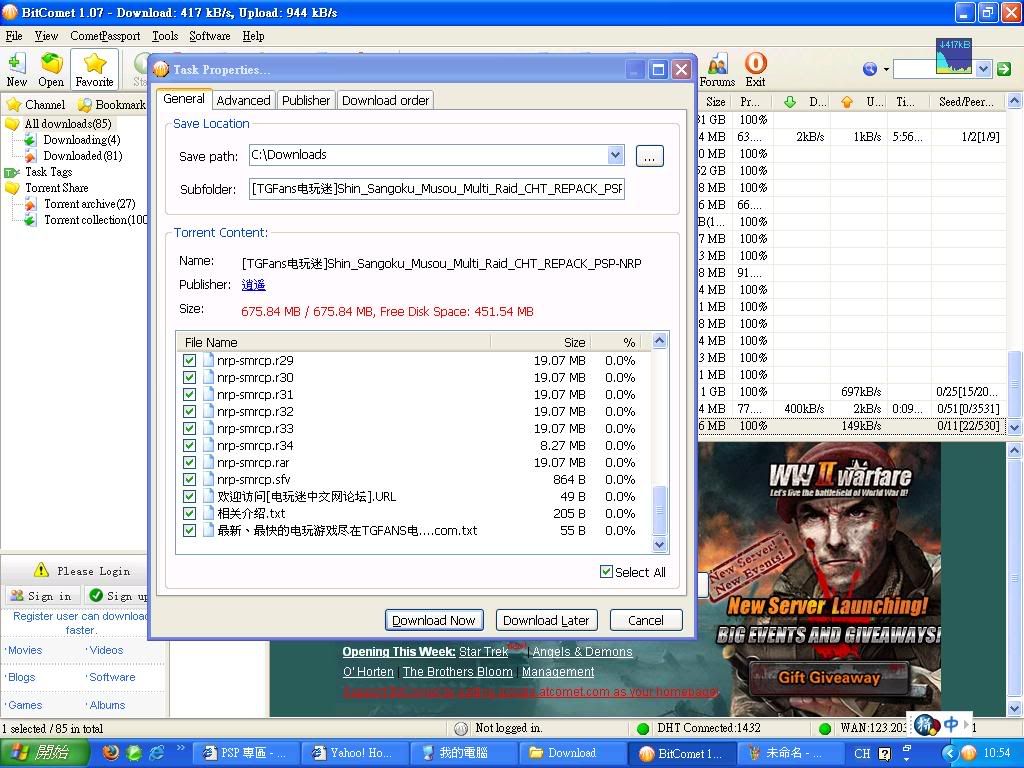Click the DHT Connected green status light
Image resolution: width=1024 pixels, height=768 pixels.
pyautogui.click(x=643, y=728)
